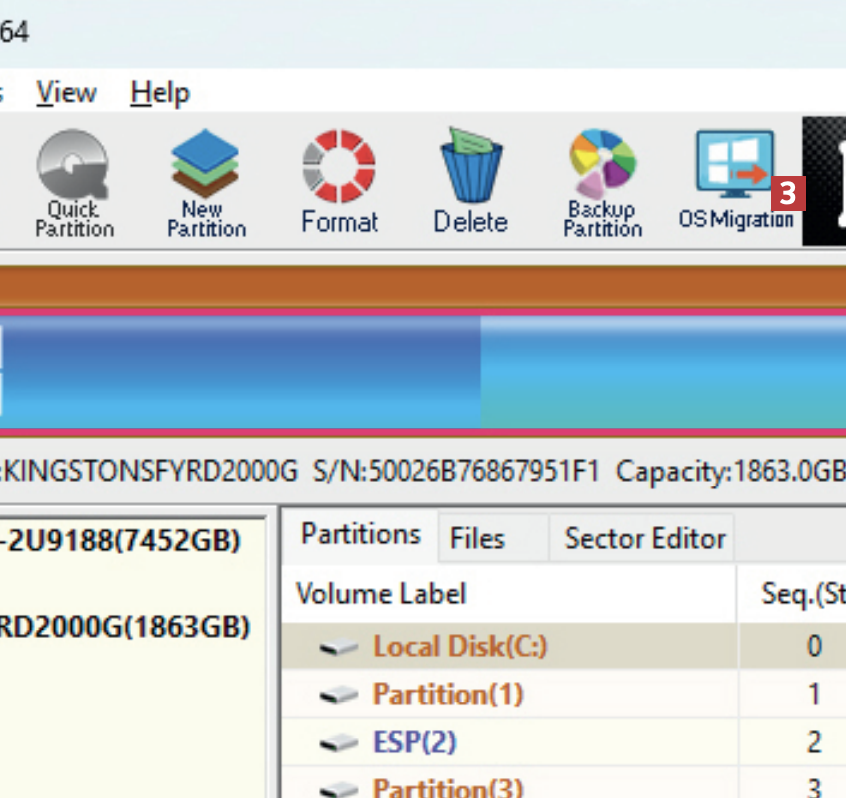Select the light blue partition in disk map
The width and height of the screenshot is (846, 798).
(662, 372)
